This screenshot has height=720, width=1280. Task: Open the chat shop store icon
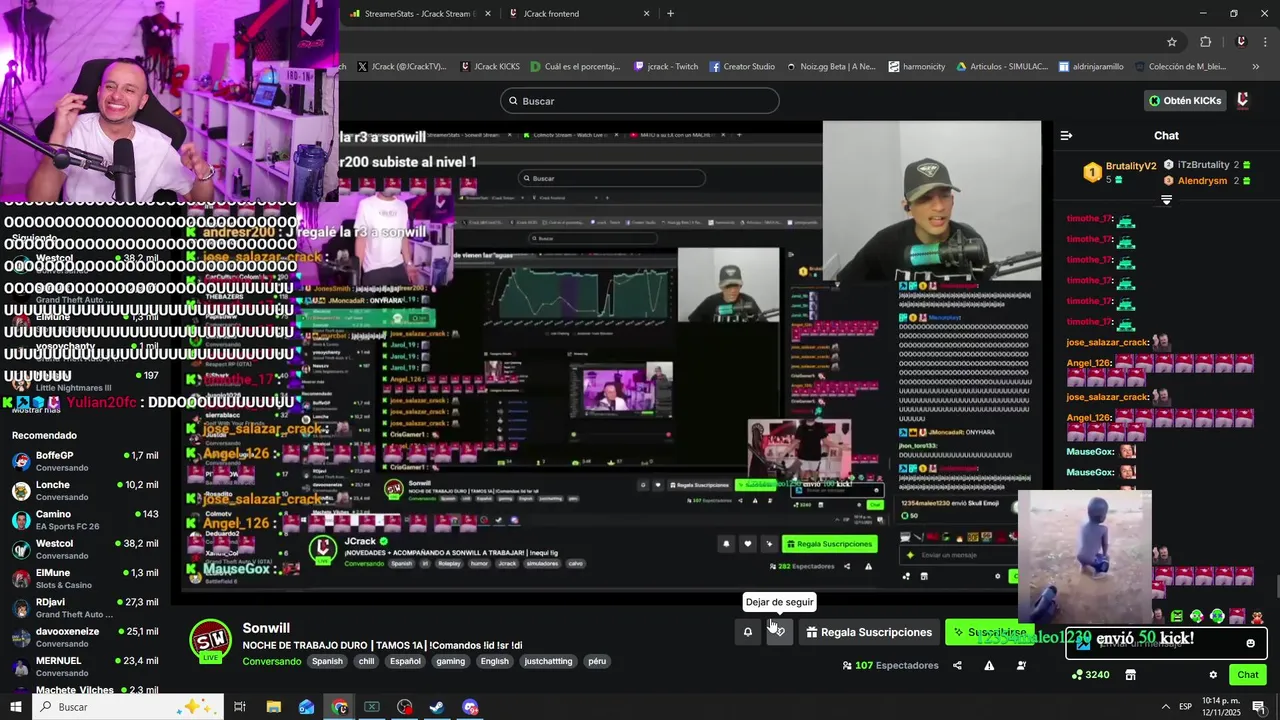1130,675
